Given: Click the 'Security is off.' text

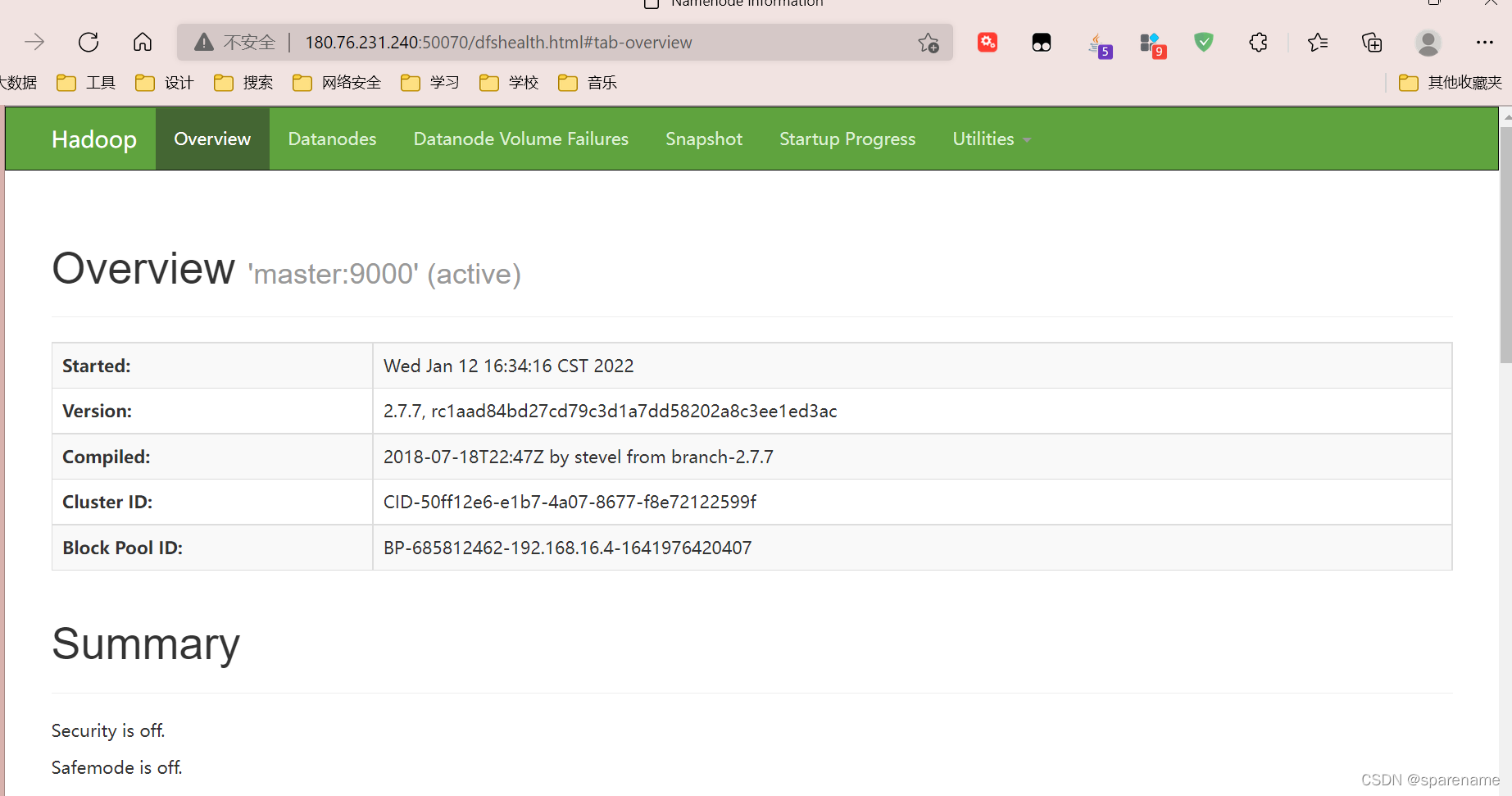Looking at the screenshot, I should click(x=108, y=730).
